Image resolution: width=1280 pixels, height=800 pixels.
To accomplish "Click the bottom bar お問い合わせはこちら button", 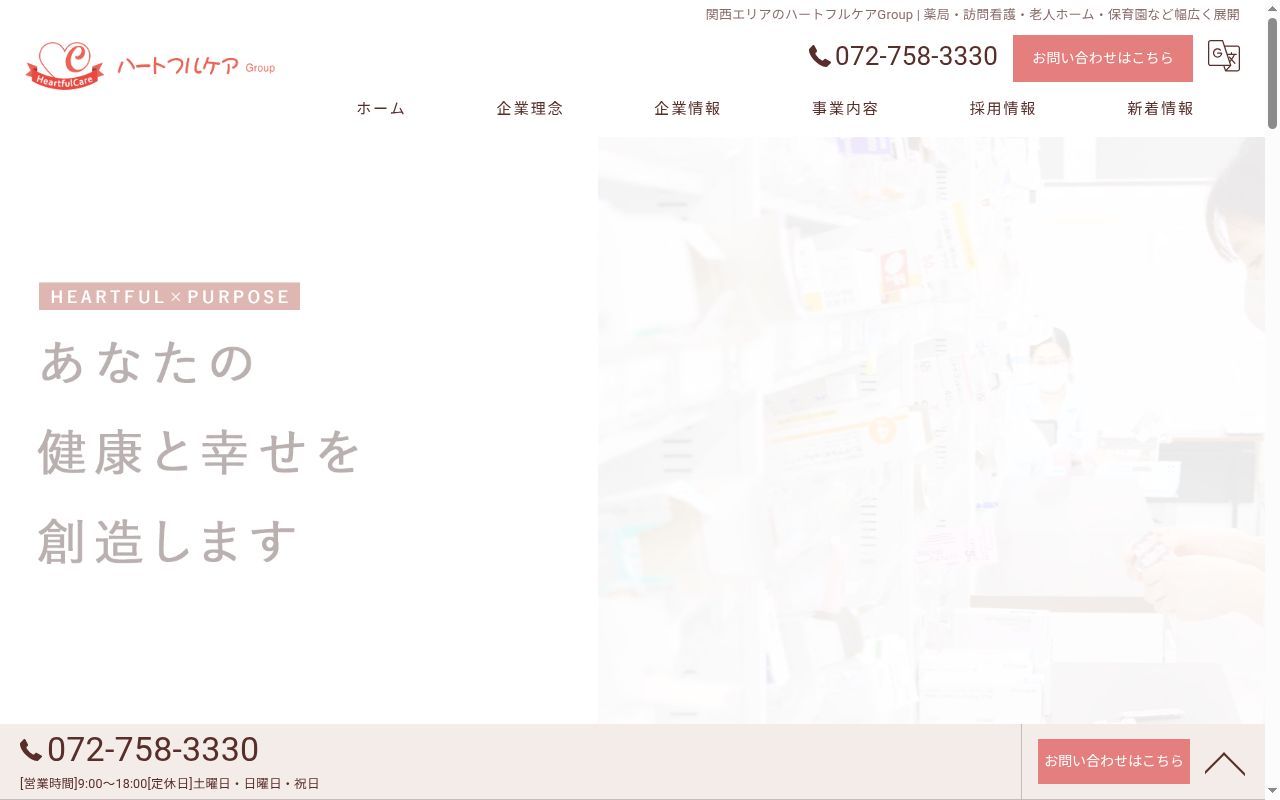I will [1114, 761].
